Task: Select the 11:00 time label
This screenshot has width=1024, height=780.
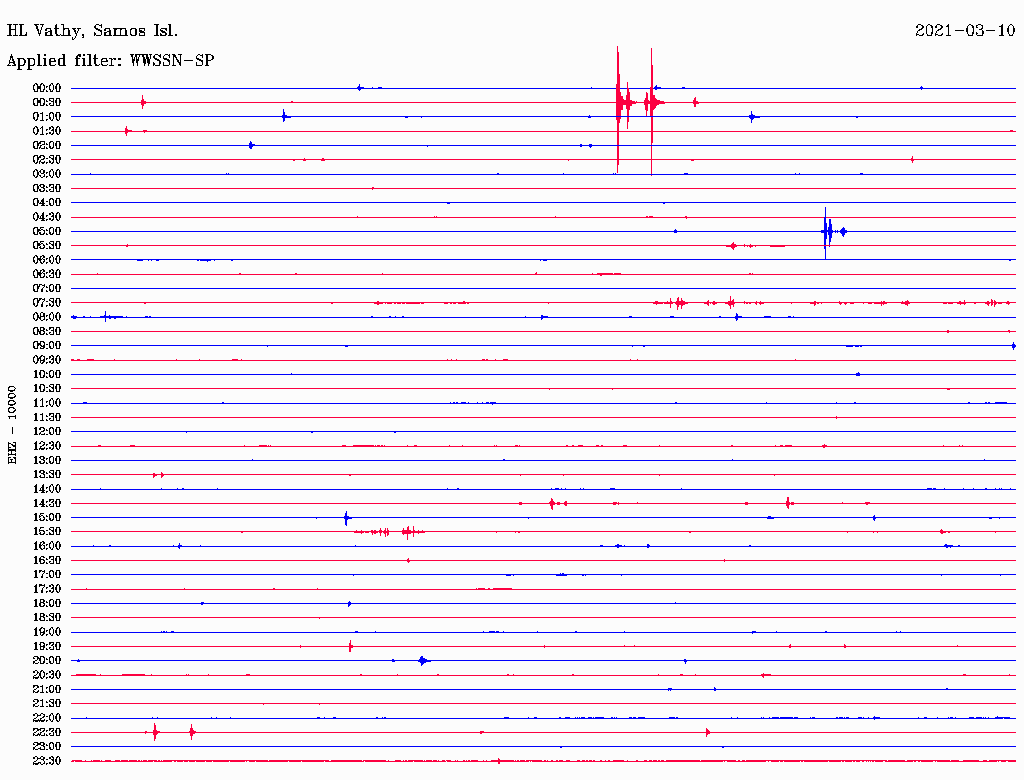Action: click(x=47, y=403)
